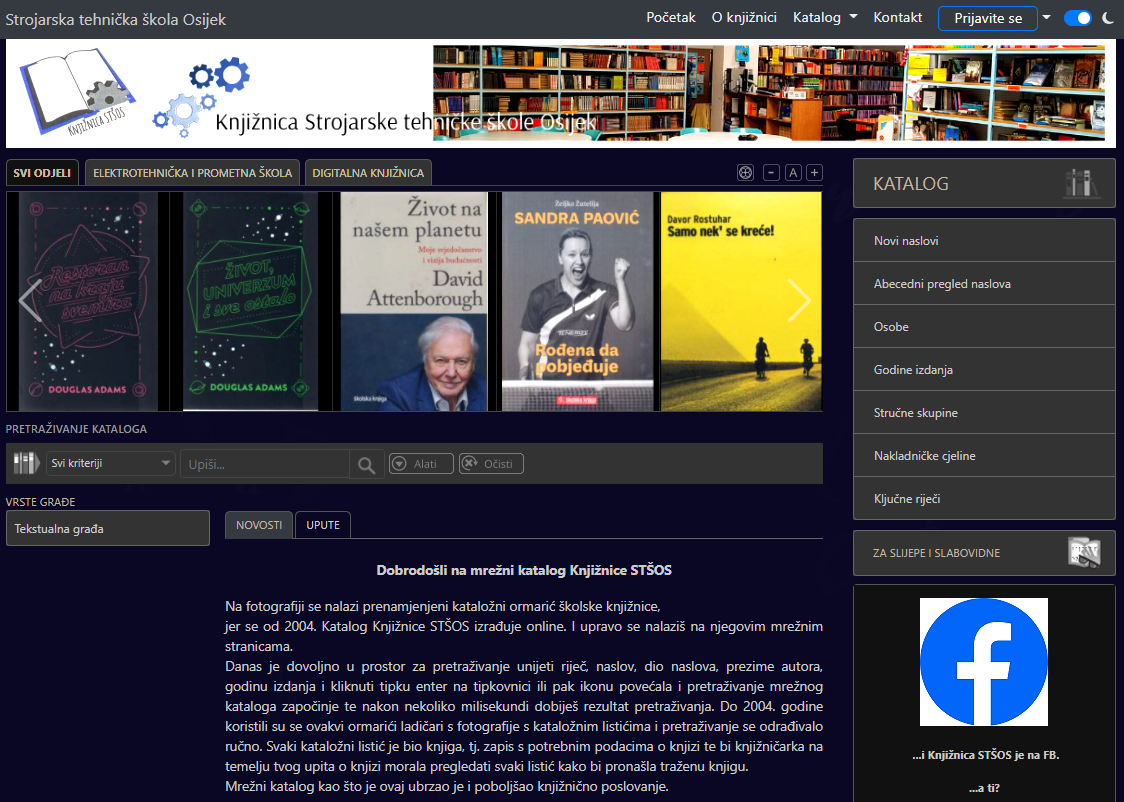The height and width of the screenshot is (802, 1124).
Task: Click the accessibility wheel icon
Action: 746,173
